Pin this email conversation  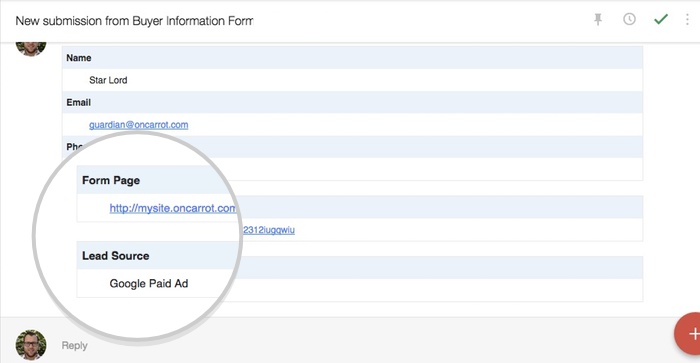598,19
